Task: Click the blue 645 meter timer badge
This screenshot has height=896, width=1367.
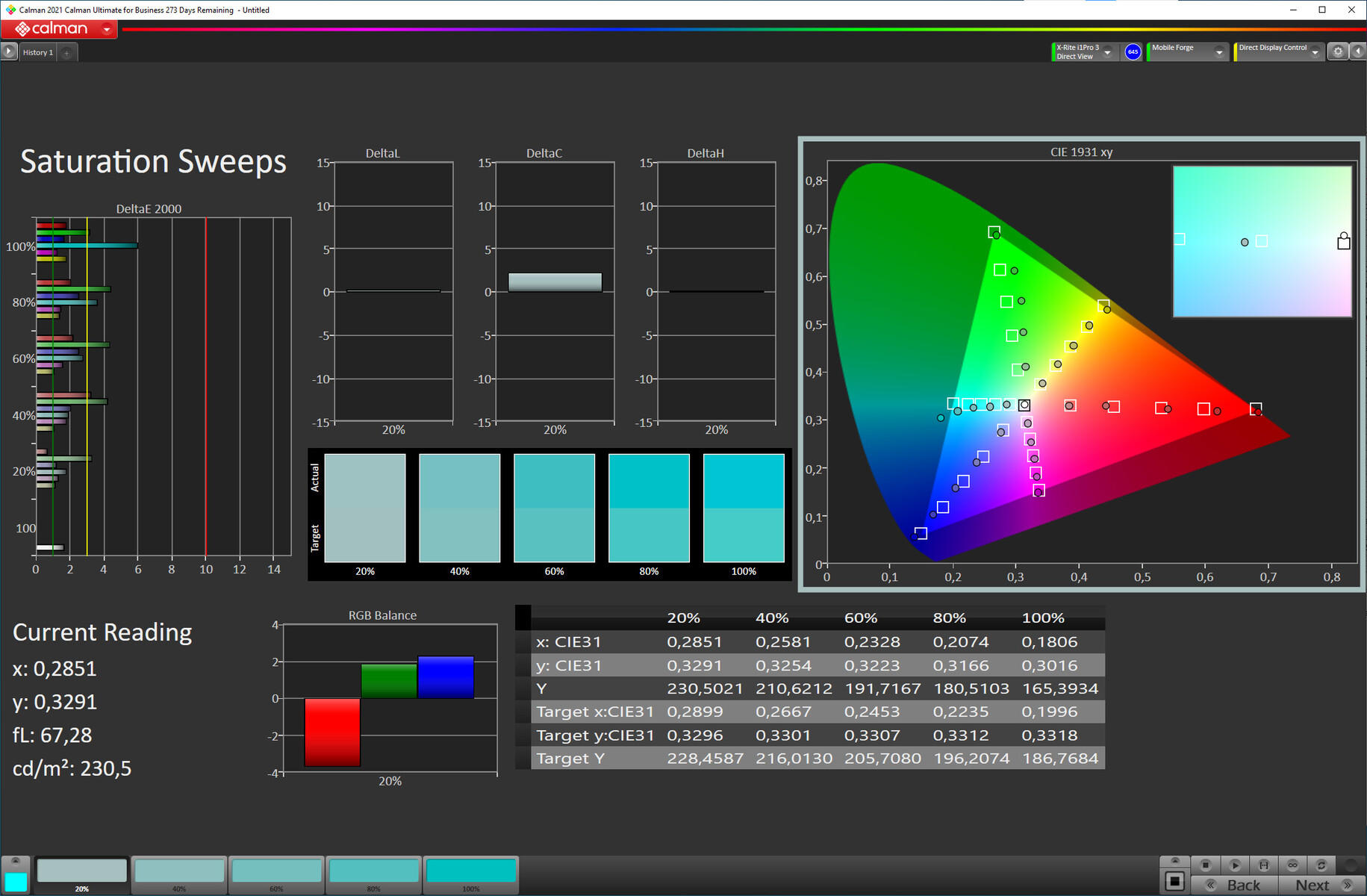Action: coord(1133,52)
